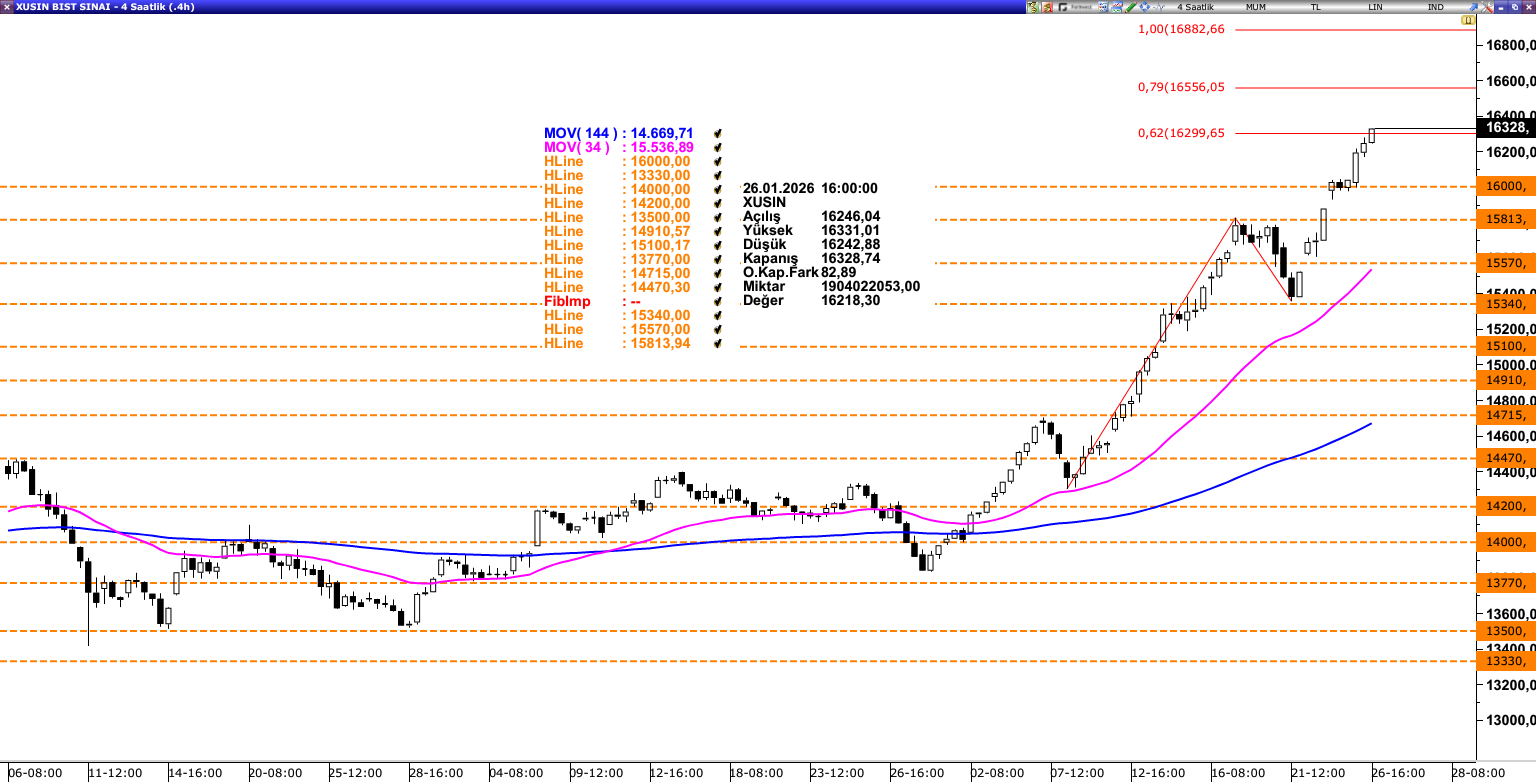Click the blue four-arrow move icon
The height and width of the screenshot is (783, 1536).
[x=1145, y=7]
